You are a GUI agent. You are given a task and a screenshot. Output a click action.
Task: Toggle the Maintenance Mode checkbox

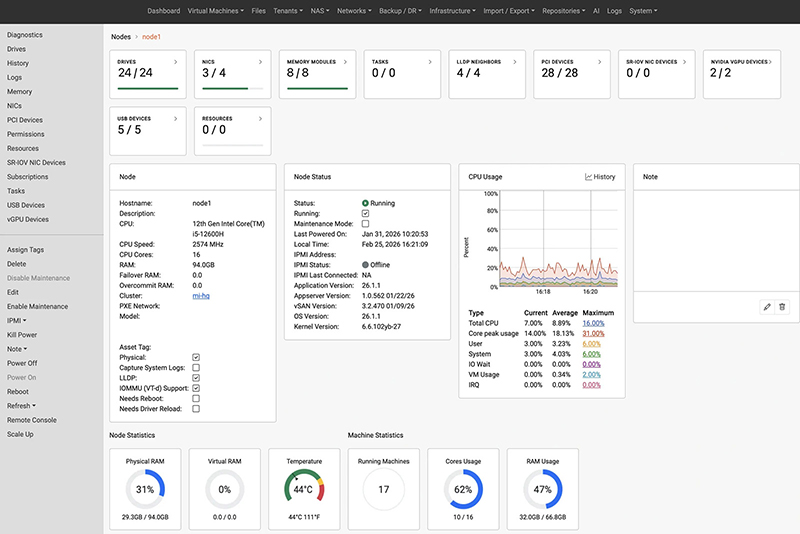[365, 223]
